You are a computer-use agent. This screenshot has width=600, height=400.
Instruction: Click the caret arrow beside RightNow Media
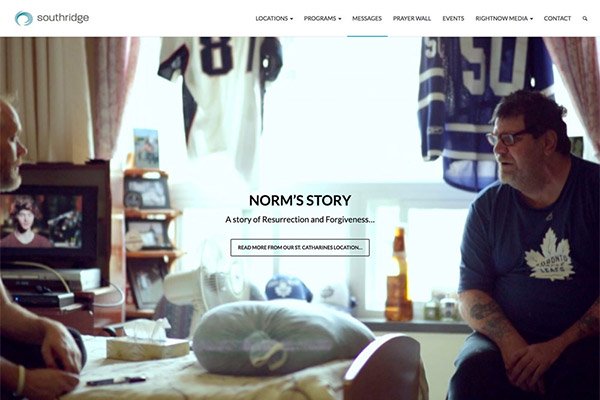(531, 19)
